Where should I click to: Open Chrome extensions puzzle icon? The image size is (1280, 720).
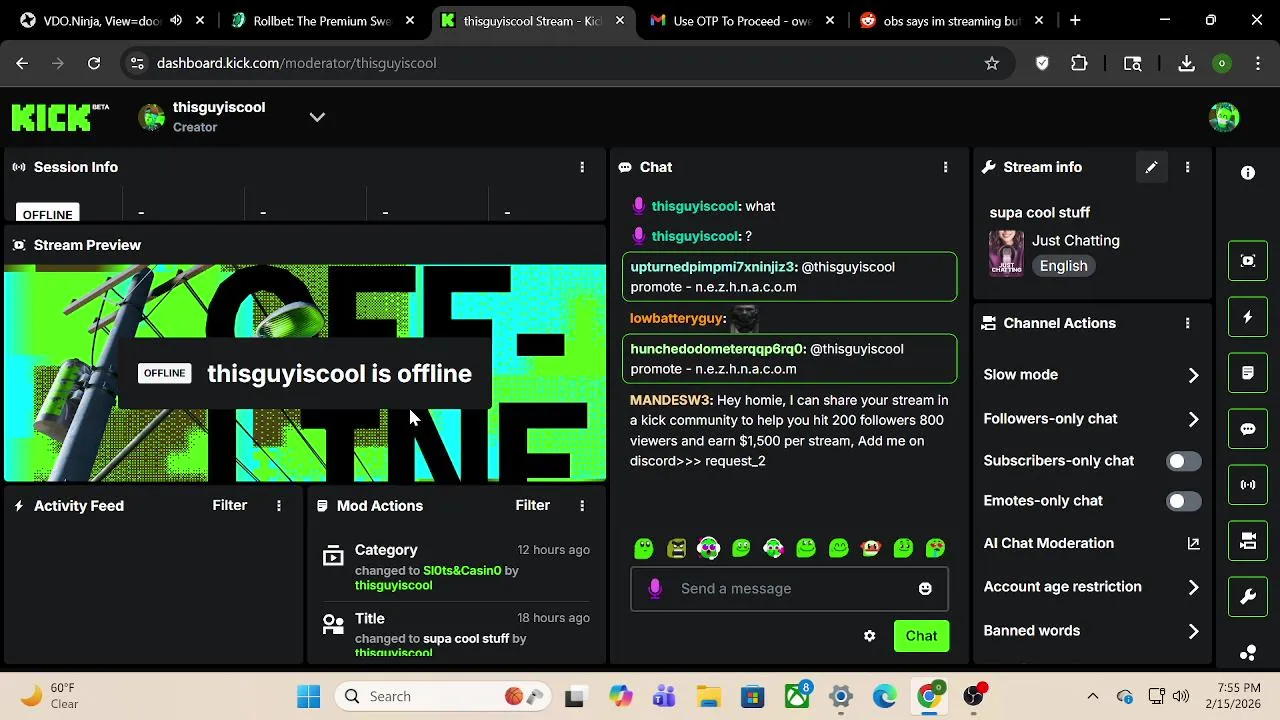point(1079,63)
